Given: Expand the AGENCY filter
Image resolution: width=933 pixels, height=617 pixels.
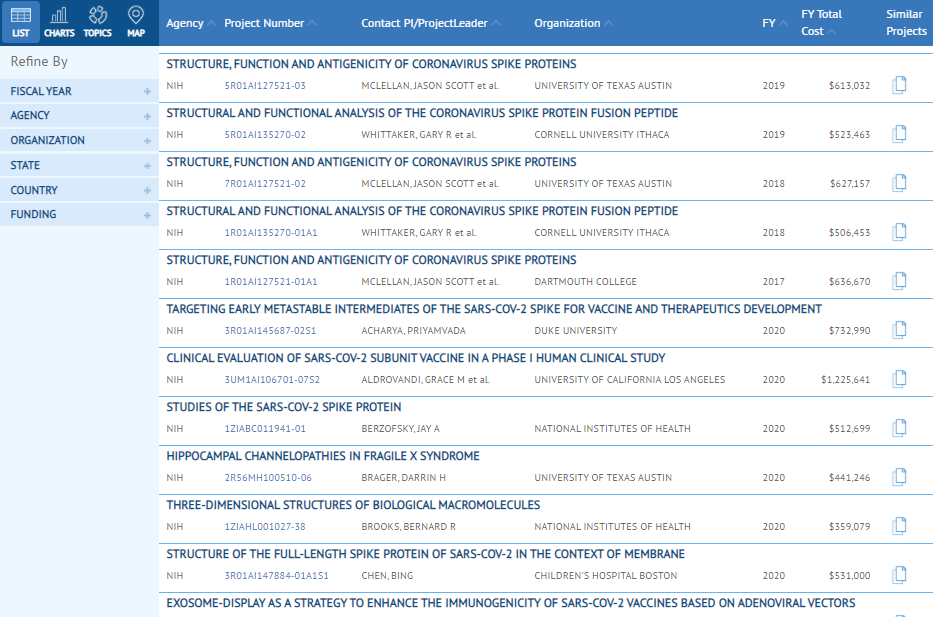Looking at the screenshot, I should click(x=79, y=115).
